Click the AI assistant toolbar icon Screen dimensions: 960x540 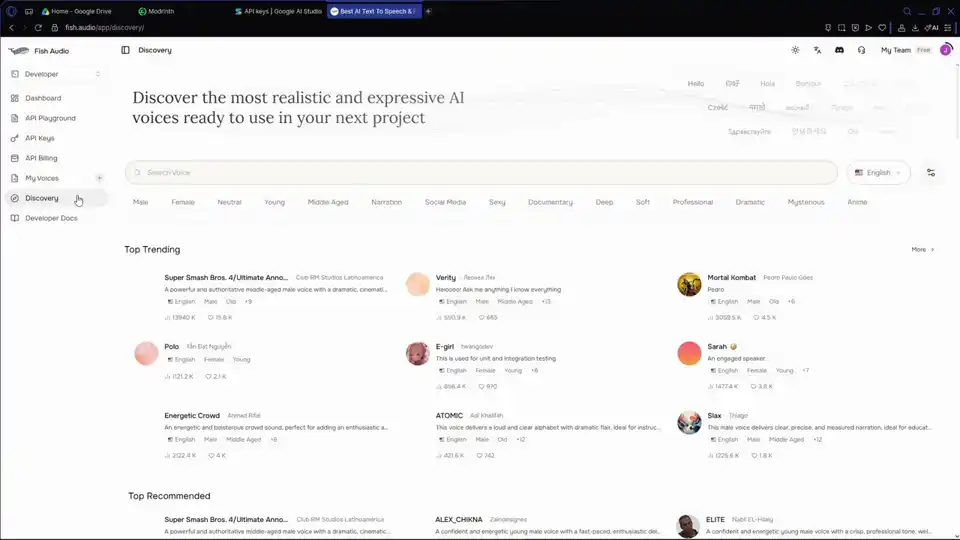coord(931,28)
